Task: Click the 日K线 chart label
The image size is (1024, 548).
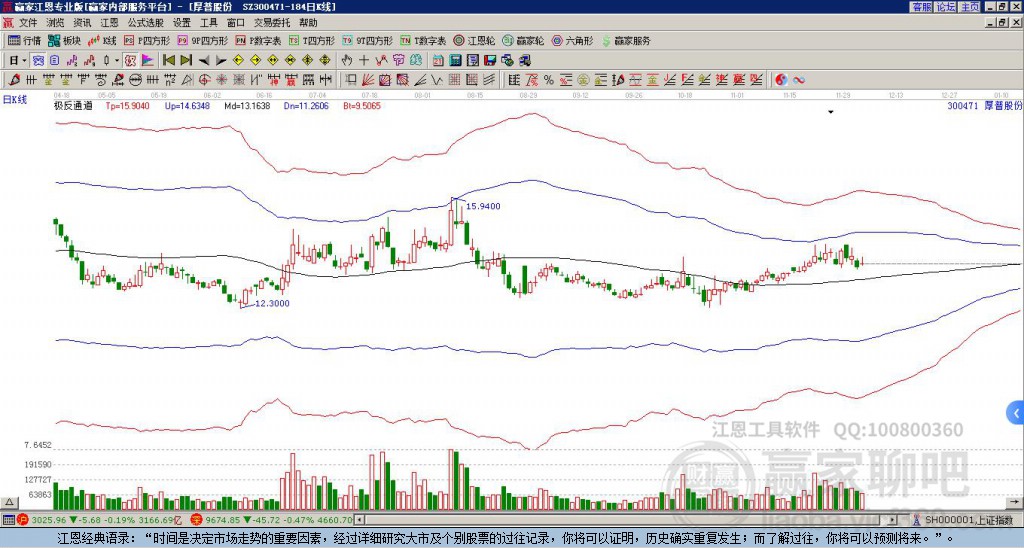Action: coord(14,99)
